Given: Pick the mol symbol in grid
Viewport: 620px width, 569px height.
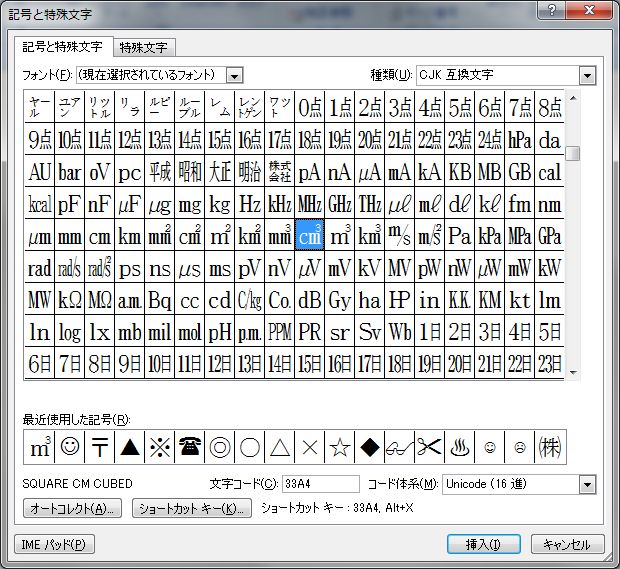Looking at the screenshot, I should pos(190,332).
